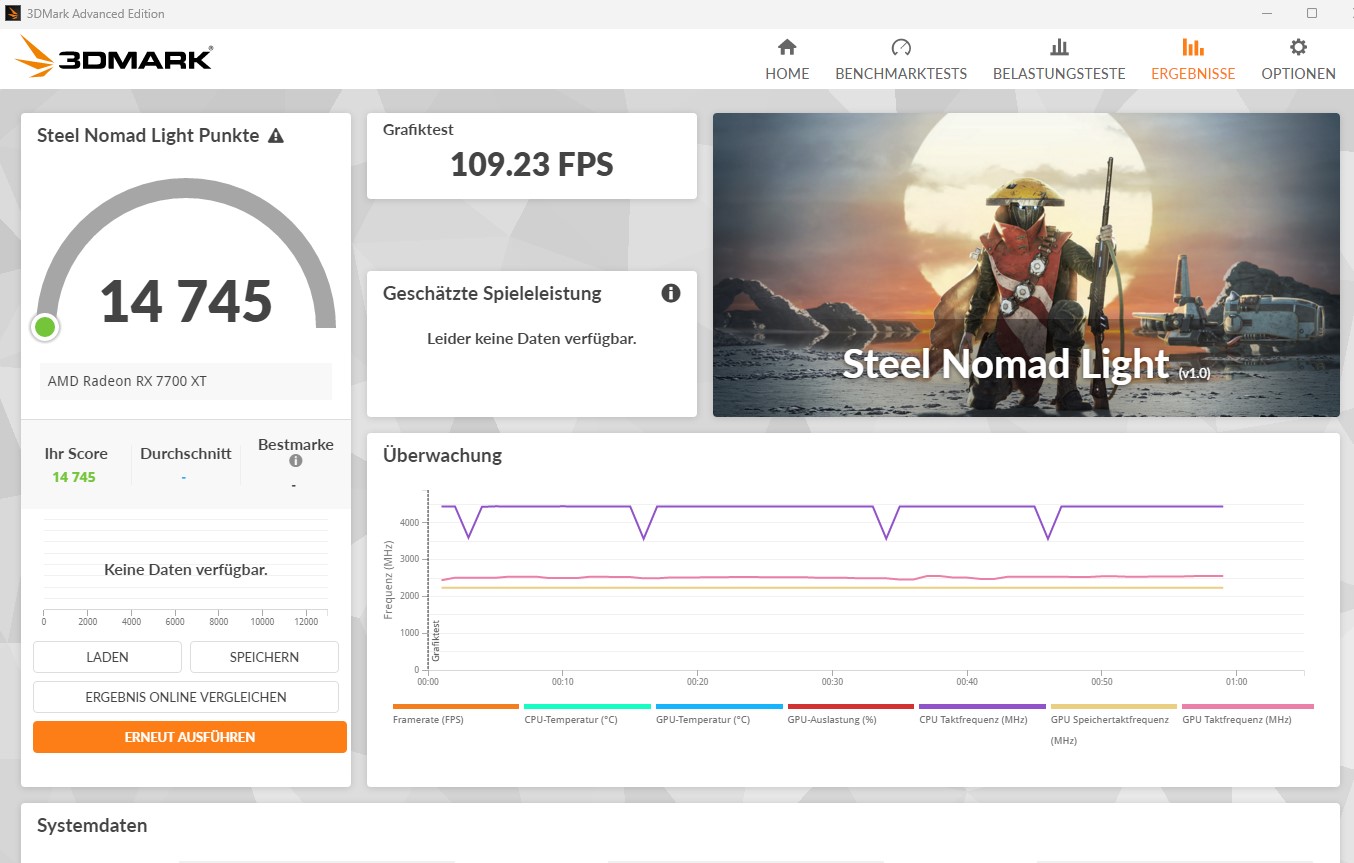This screenshot has width=1354, height=863.
Task: Toggle GPU-Temperatur (°C) legend series
Action: point(719,714)
